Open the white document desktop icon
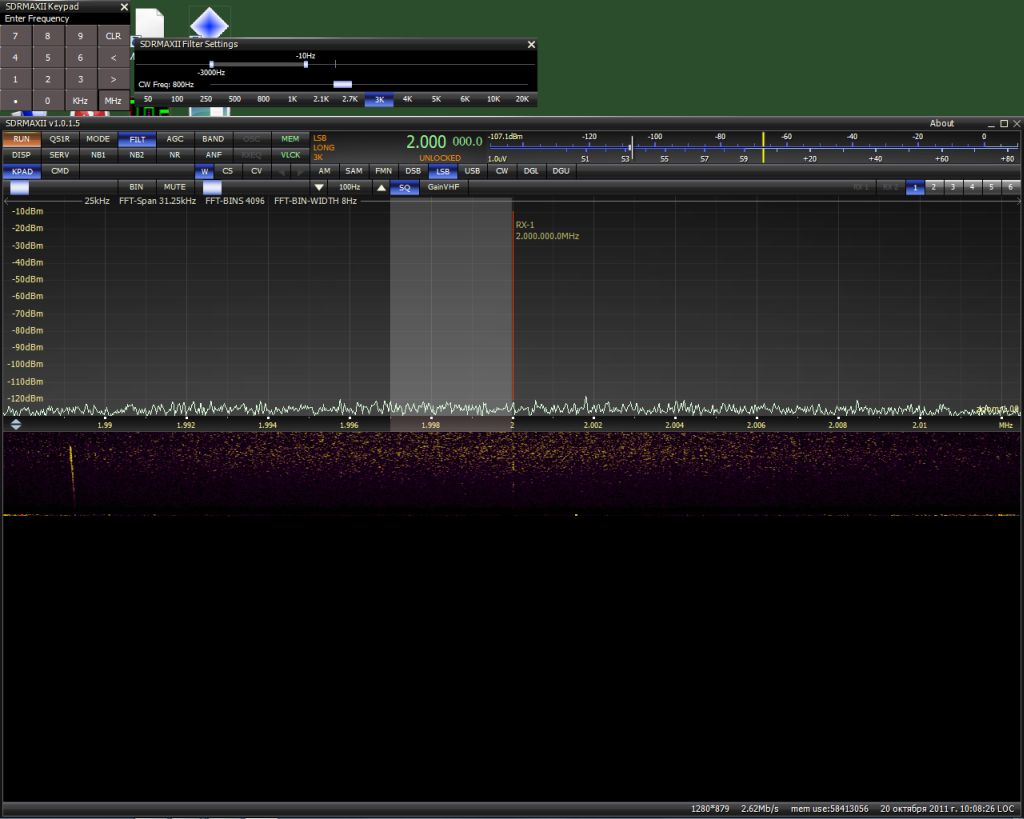The image size is (1024, 819). click(150, 24)
